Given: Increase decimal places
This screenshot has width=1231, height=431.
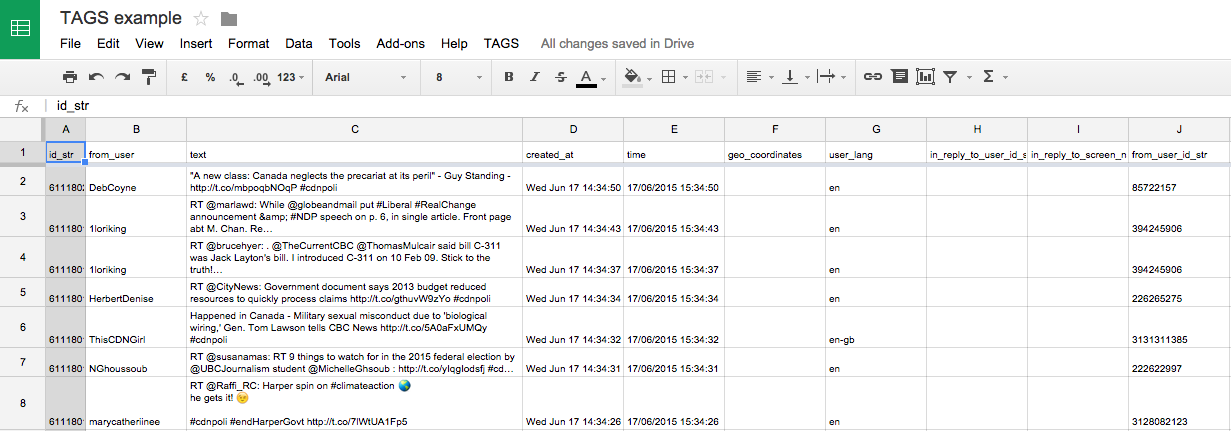Looking at the screenshot, I should 261,76.
